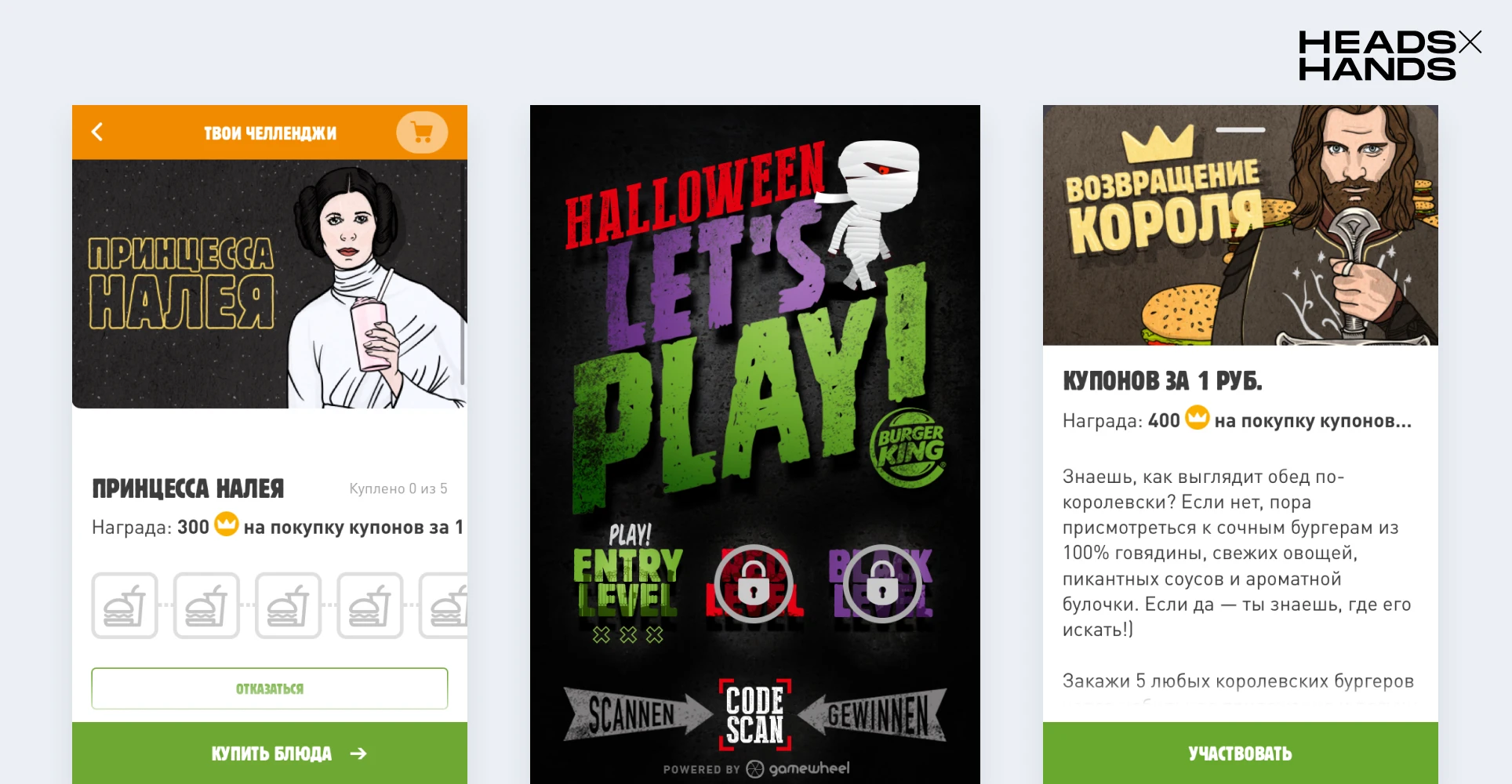Open the Принцесса Налея banner image
This screenshot has height=784, width=1512.
270,284
